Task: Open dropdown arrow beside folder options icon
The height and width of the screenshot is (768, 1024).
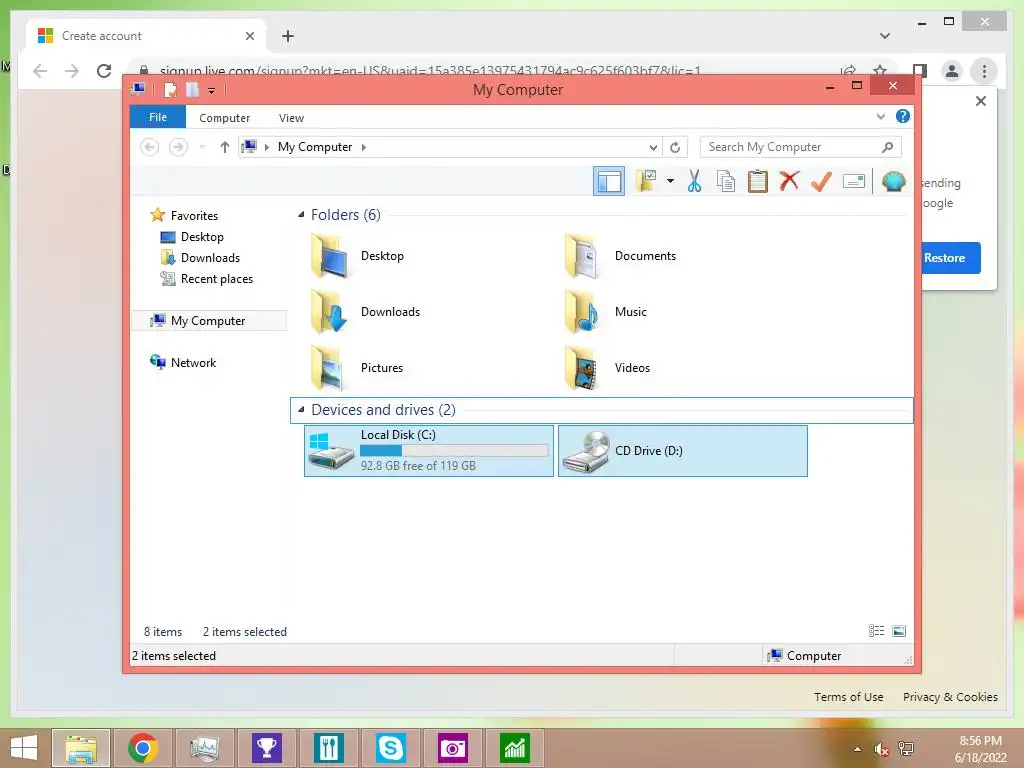Action: (670, 181)
